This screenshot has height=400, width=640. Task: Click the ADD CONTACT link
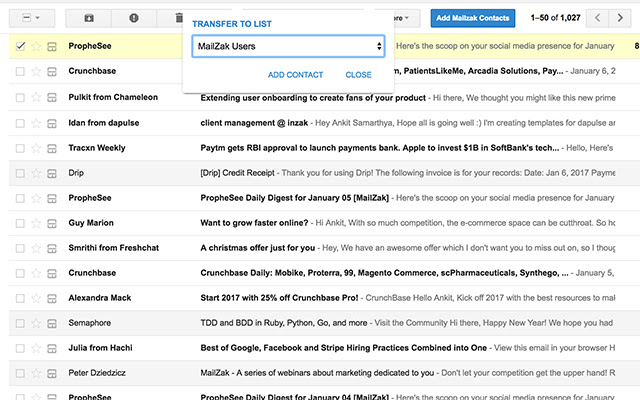tap(295, 75)
